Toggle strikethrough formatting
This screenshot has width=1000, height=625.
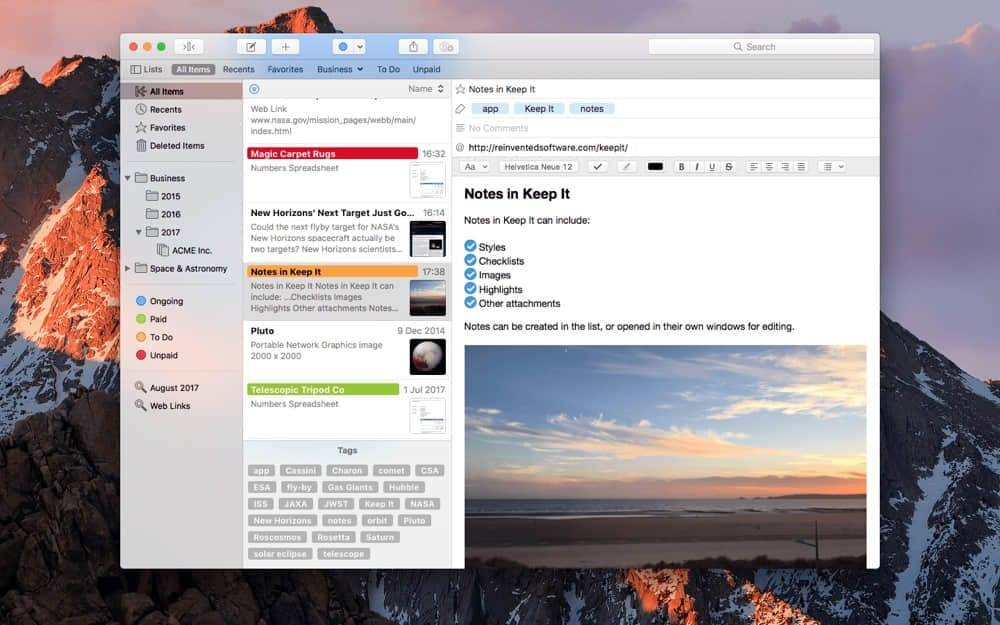click(x=728, y=166)
